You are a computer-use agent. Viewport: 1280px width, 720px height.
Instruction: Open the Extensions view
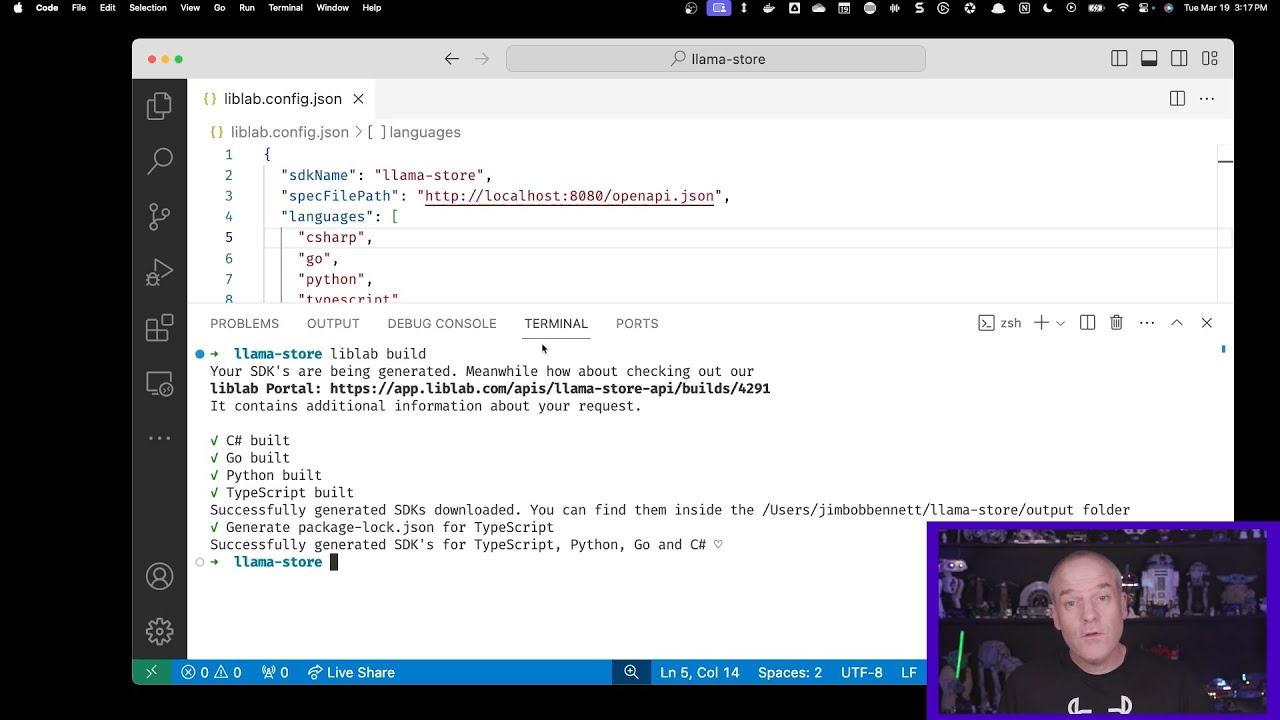pyautogui.click(x=159, y=328)
